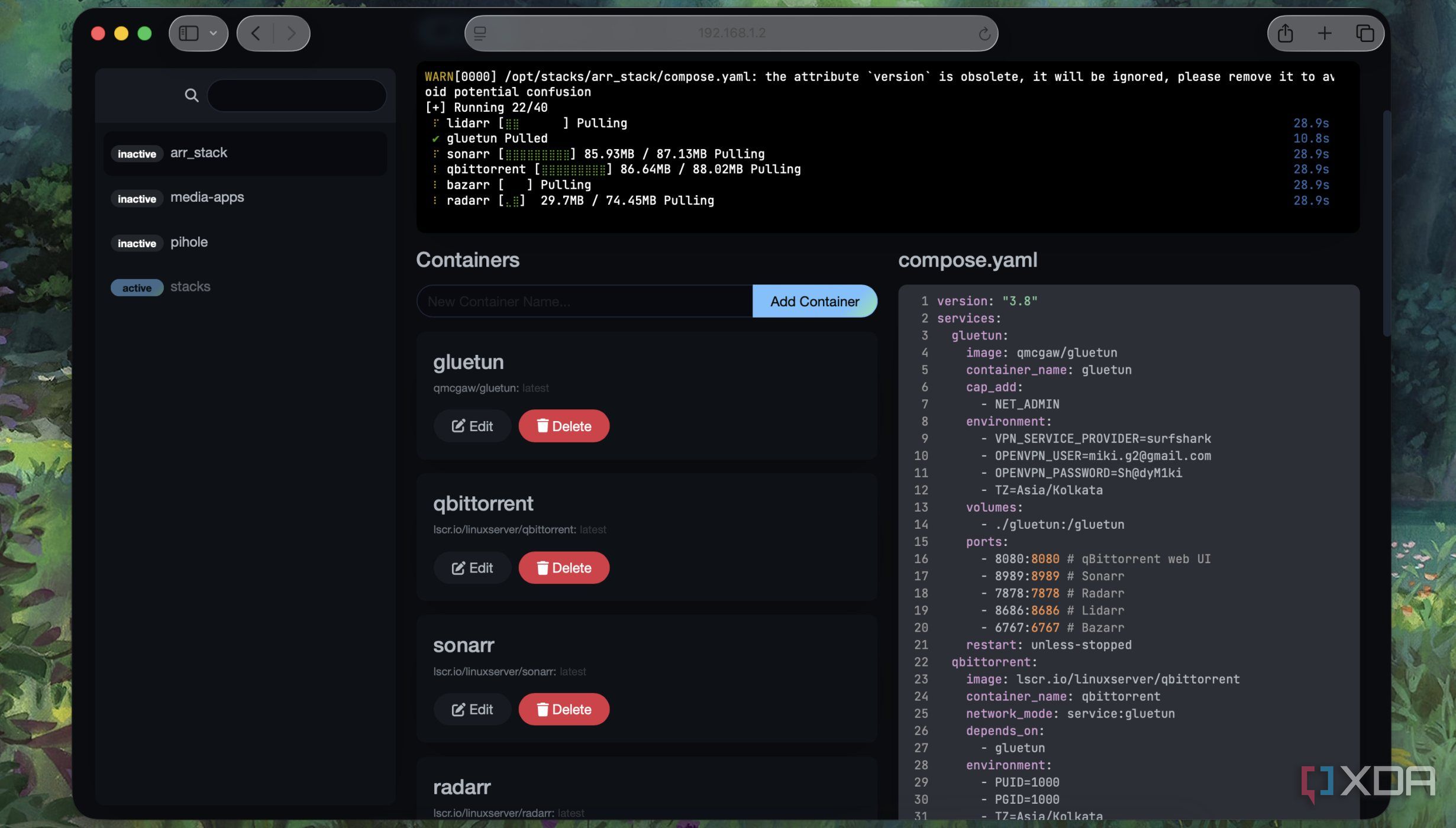Focus the stack search field
This screenshot has height=828, width=1456.
click(x=297, y=95)
